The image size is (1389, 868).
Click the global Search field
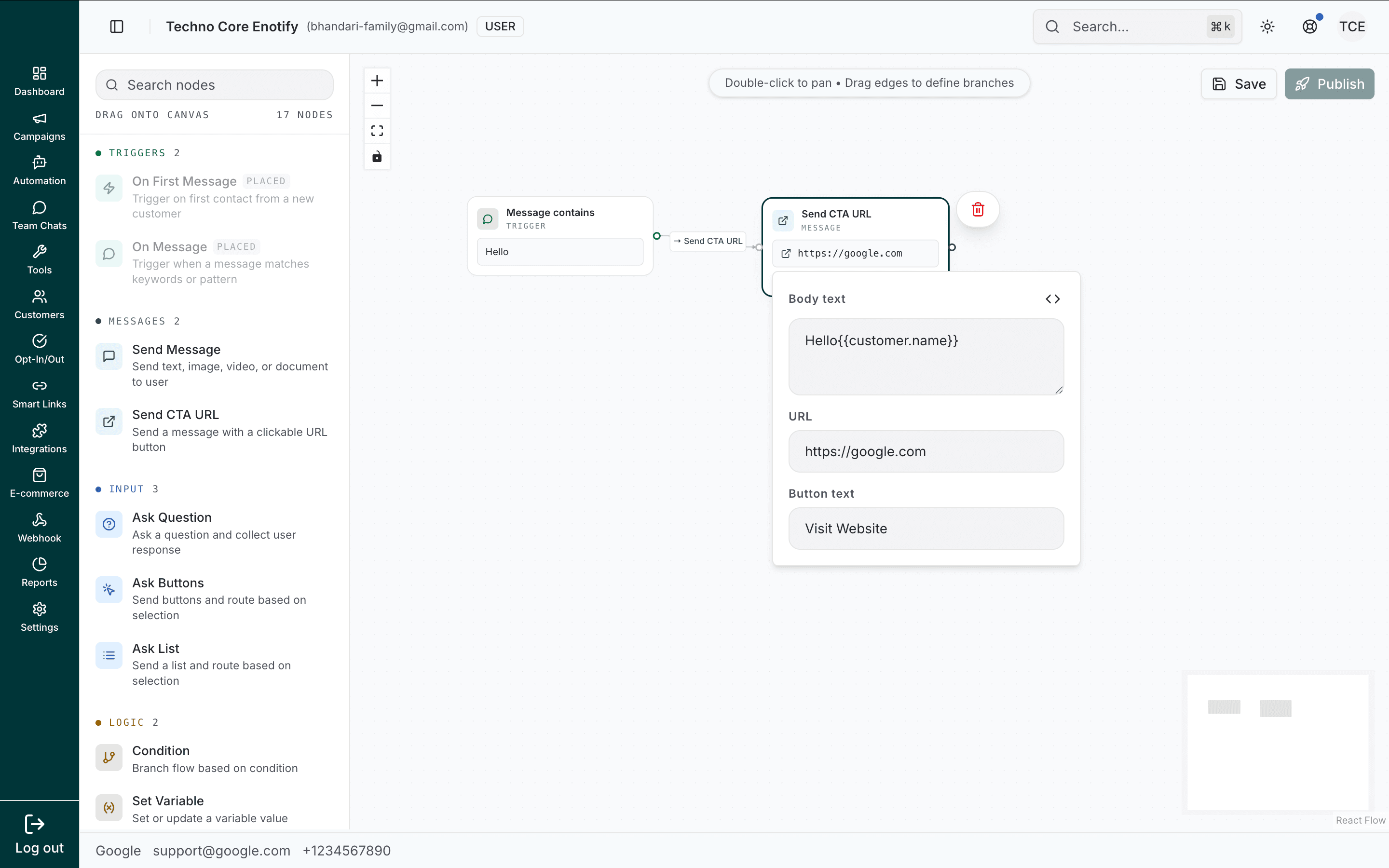pyautogui.click(x=1138, y=27)
